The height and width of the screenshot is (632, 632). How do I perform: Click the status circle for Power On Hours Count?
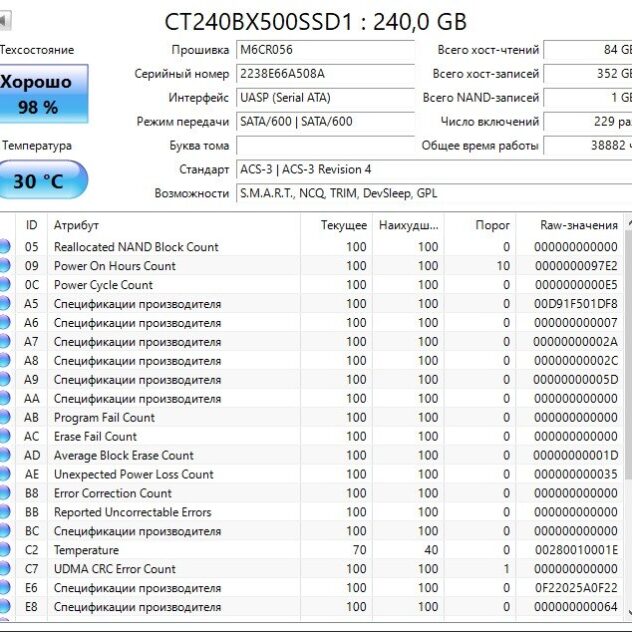tap(4, 265)
